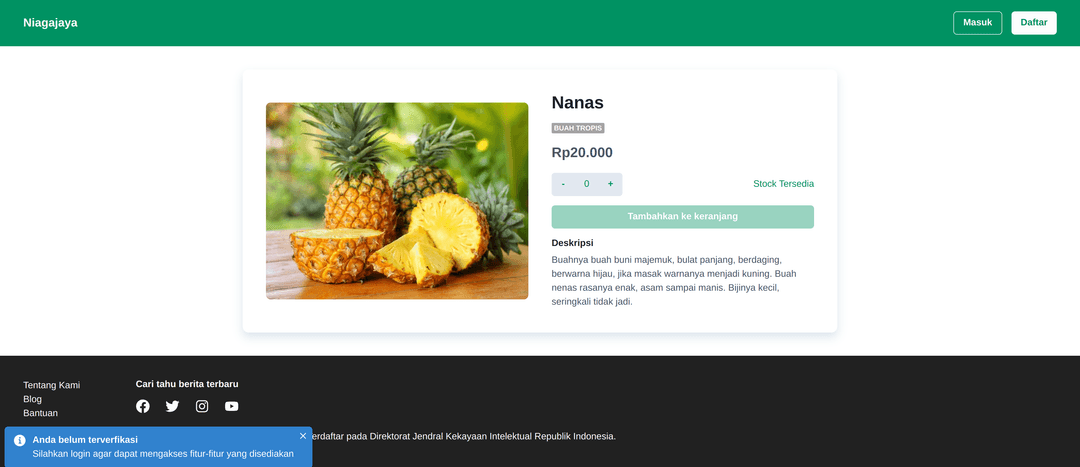Click Tambahkan ke keranjang button

[x=682, y=217]
